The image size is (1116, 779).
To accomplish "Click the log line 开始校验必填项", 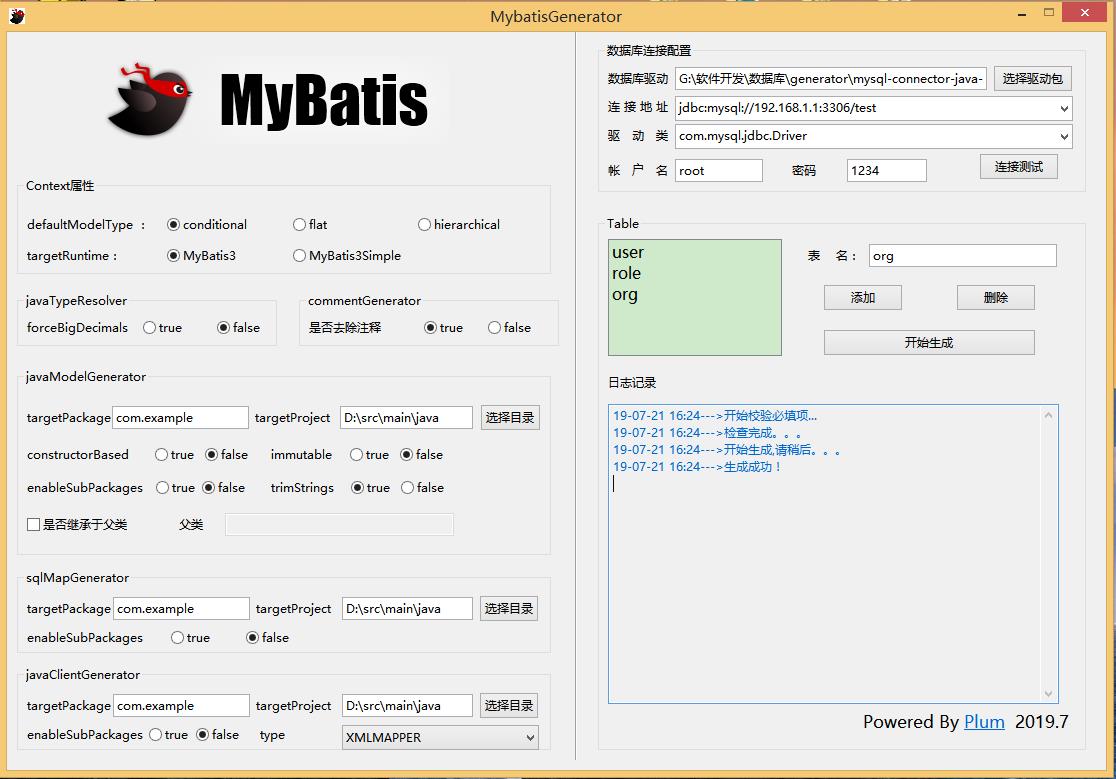I will point(715,415).
